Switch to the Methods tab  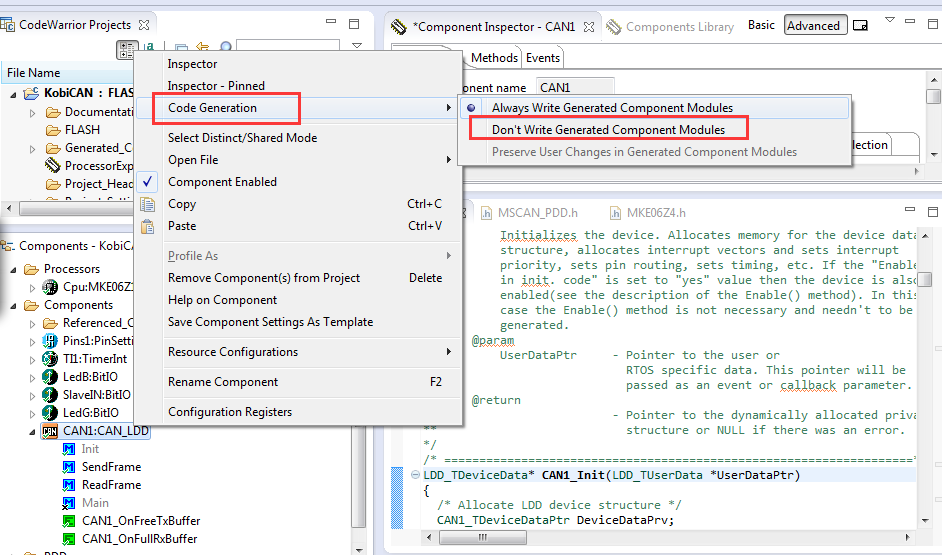[x=493, y=58]
